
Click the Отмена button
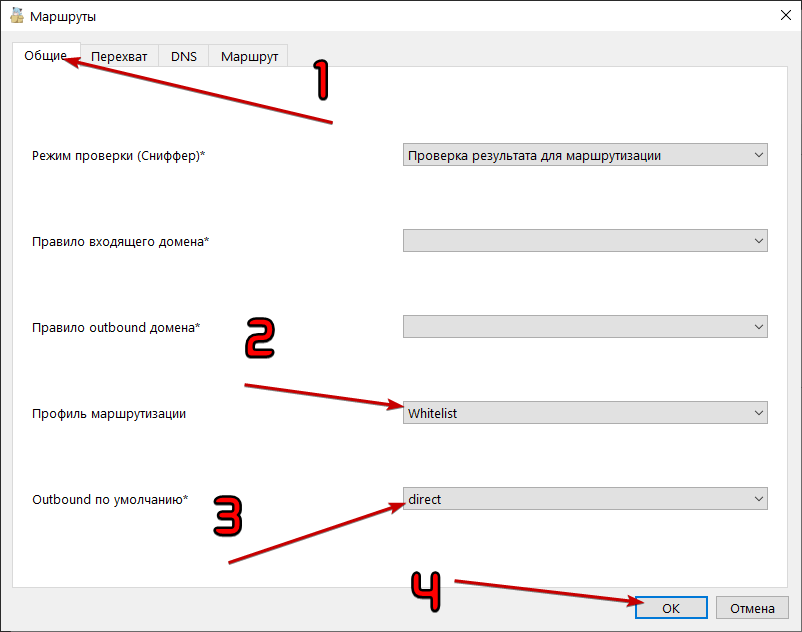(x=752, y=608)
